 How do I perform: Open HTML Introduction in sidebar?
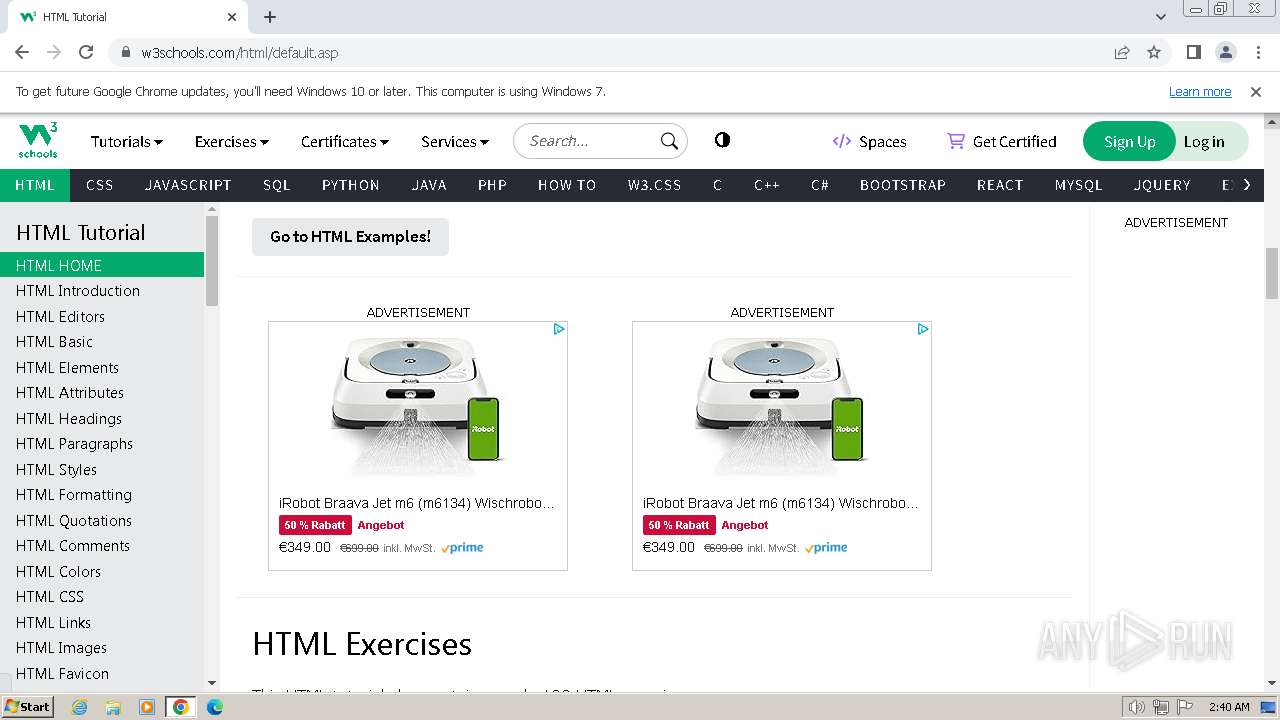(x=102, y=291)
